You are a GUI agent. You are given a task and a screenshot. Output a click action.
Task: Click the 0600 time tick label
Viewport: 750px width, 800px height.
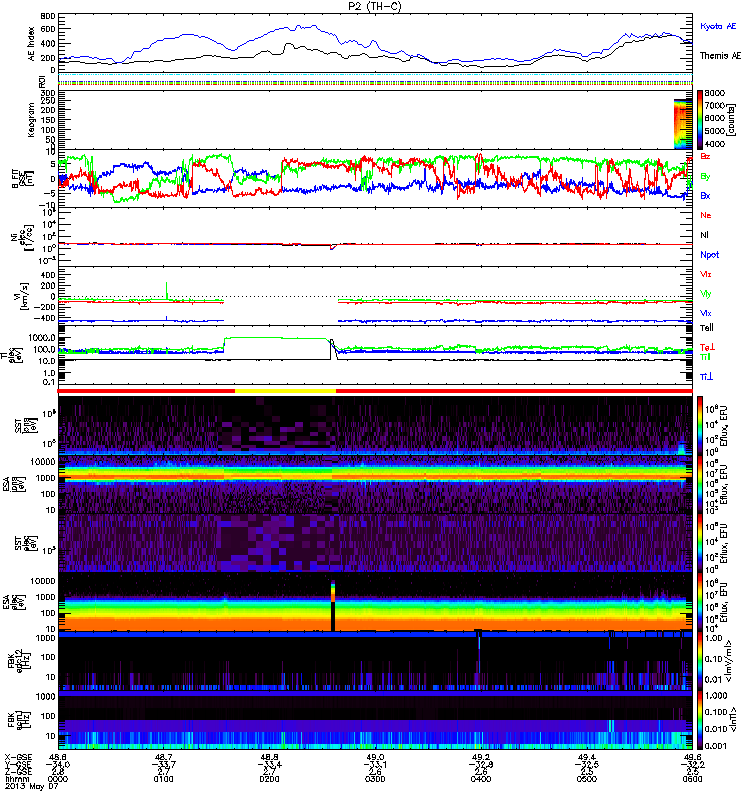coord(693,779)
